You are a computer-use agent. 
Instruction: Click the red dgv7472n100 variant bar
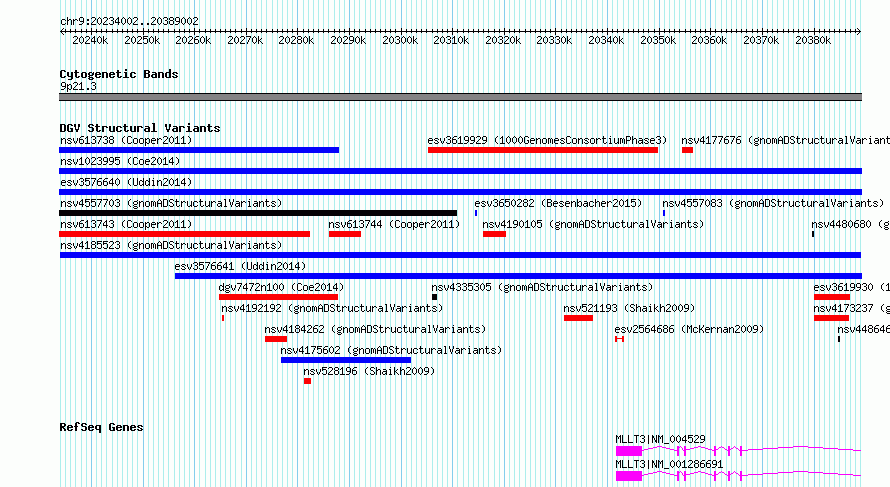(x=278, y=297)
